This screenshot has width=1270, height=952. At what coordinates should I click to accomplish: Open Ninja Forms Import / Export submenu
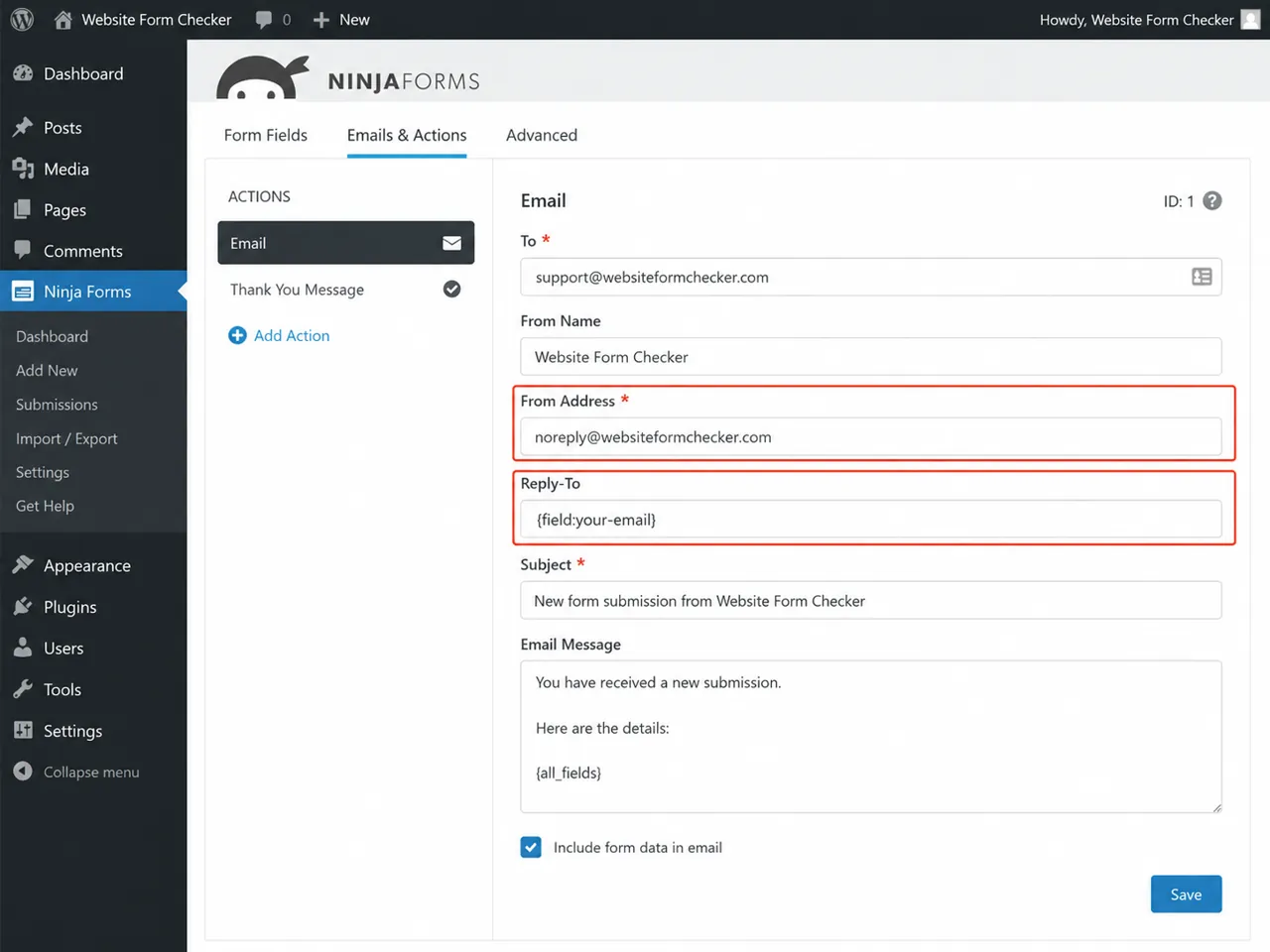click(66, 438)
